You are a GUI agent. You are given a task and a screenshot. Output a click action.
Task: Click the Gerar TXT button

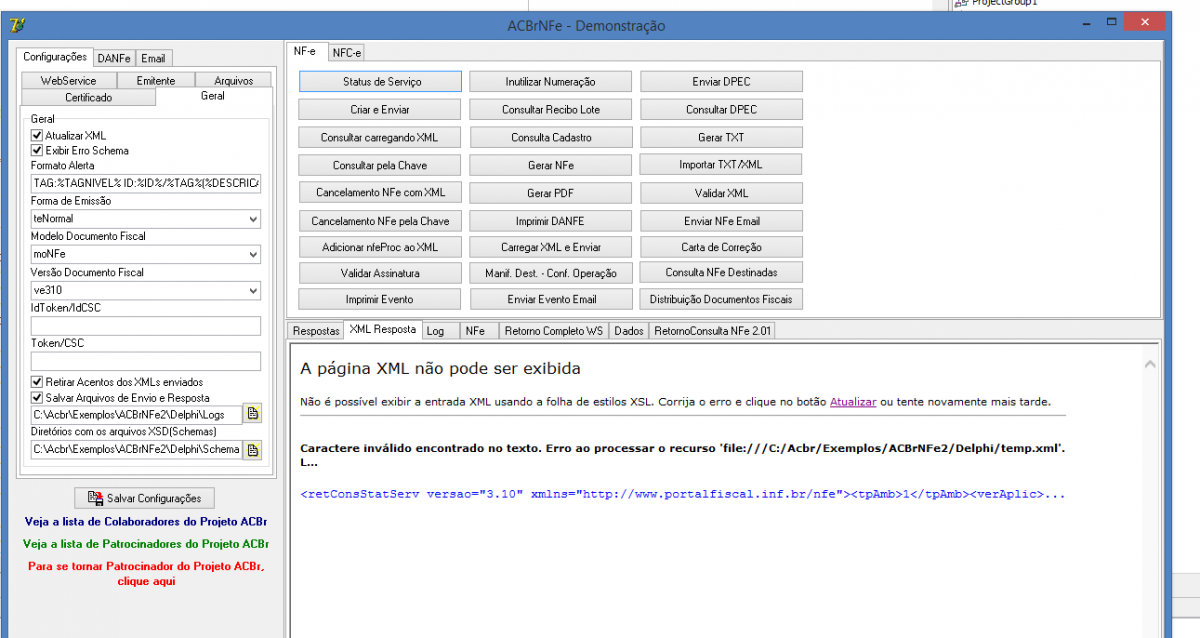pos(722,137)
